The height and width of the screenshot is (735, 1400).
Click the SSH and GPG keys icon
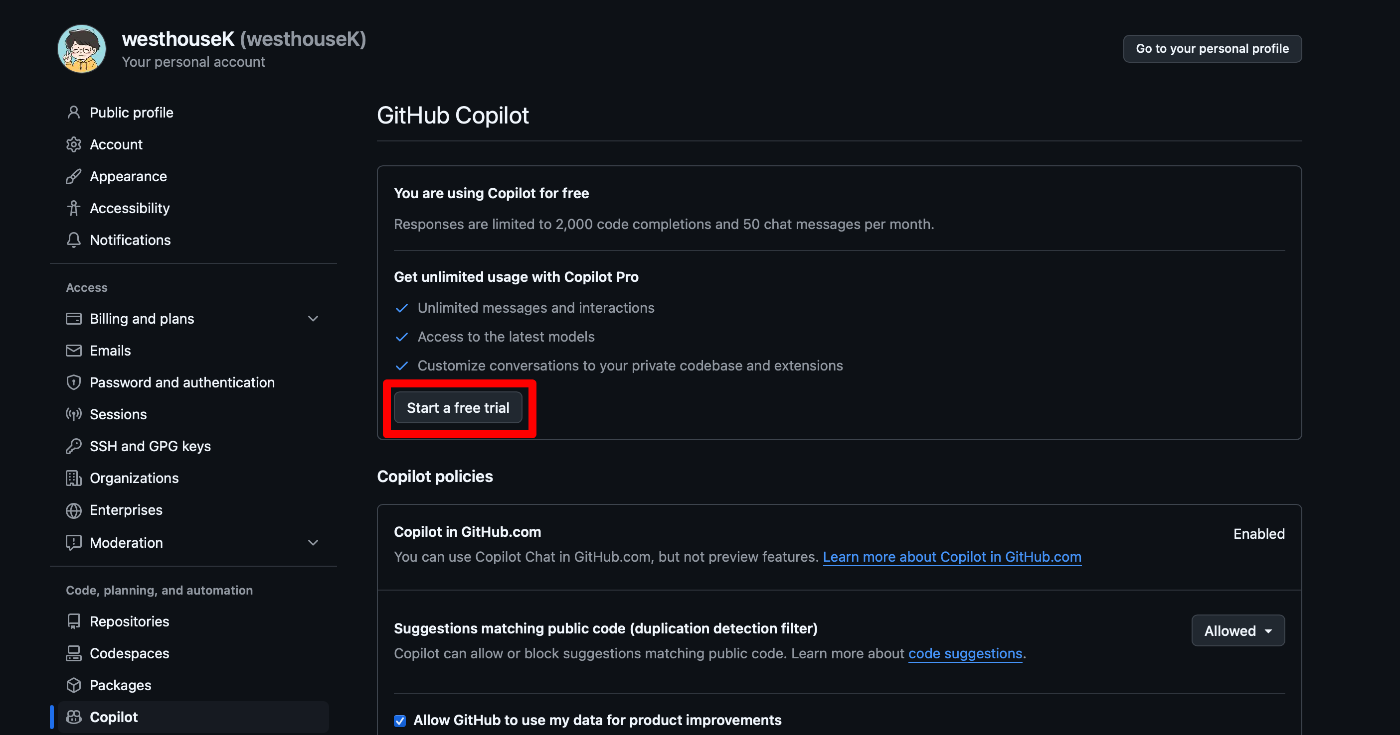[72, 446]
